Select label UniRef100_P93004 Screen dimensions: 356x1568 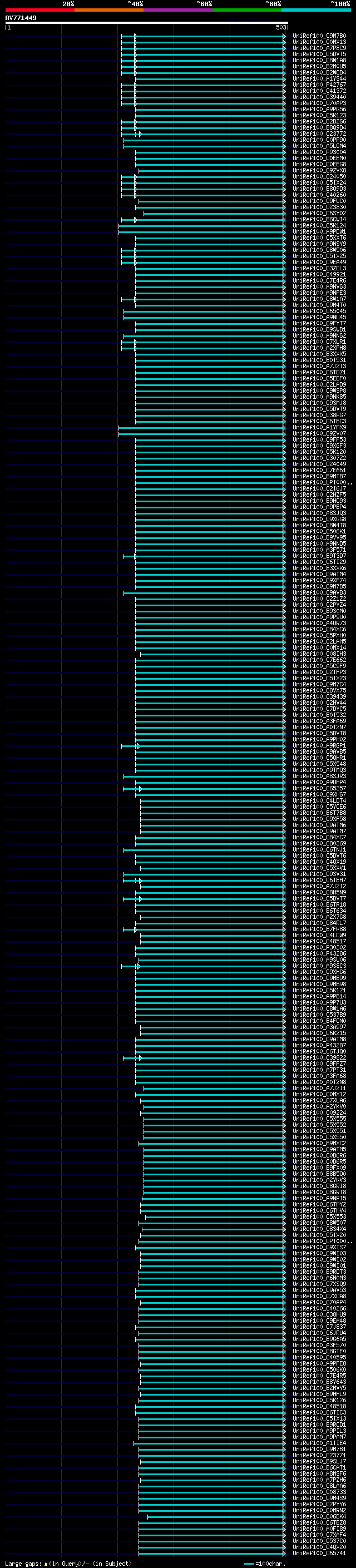pos(319,152)
